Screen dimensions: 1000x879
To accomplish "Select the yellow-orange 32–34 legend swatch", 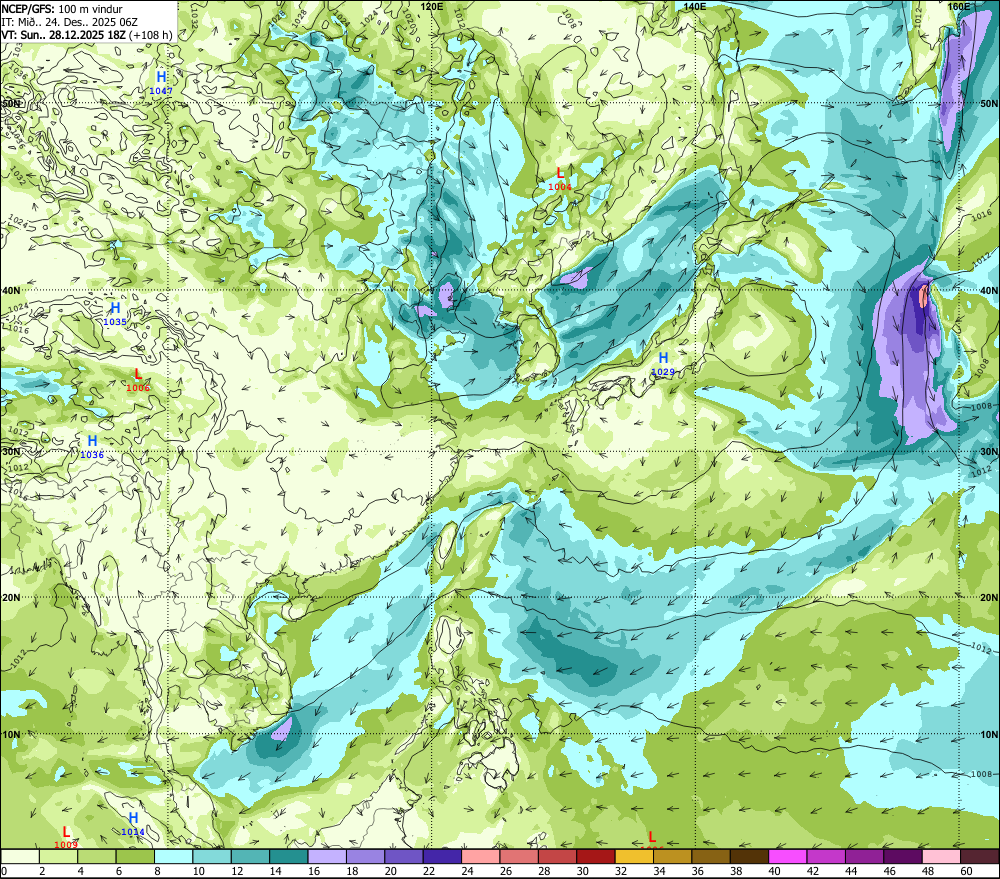I will (x=634, y=856).
